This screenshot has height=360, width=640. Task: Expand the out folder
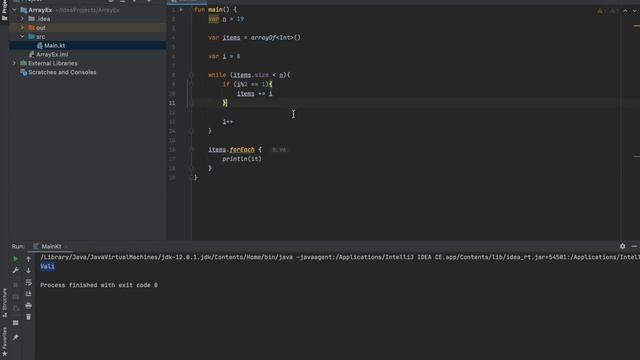[22, 28]
